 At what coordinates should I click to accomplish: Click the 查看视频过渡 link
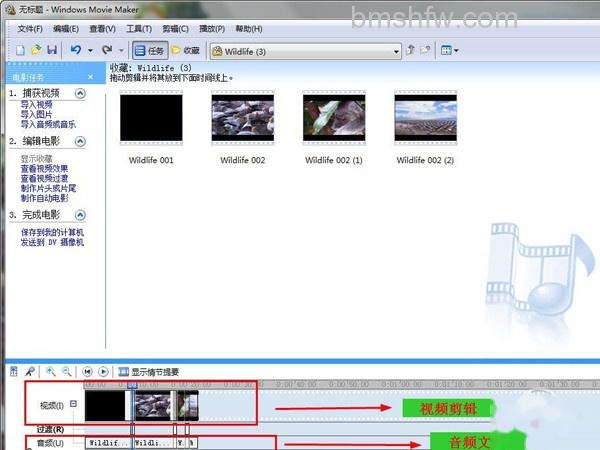click(44, 178)
